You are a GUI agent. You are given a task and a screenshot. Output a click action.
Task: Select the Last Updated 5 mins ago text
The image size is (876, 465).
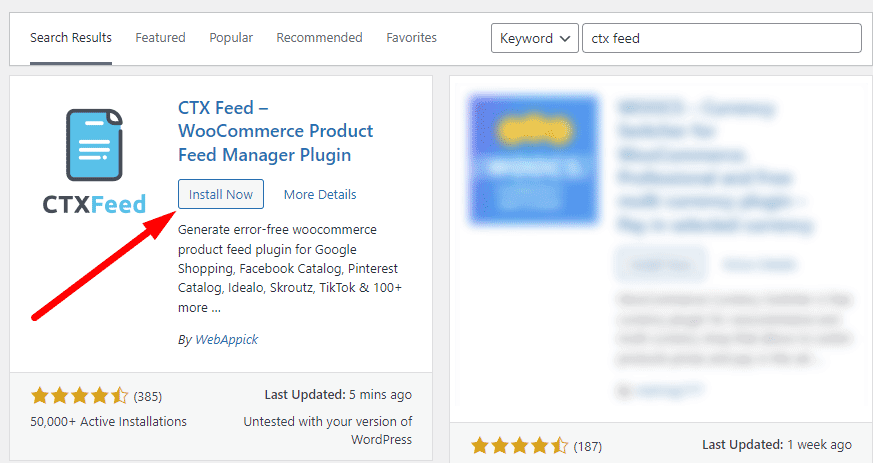[338, 395]
